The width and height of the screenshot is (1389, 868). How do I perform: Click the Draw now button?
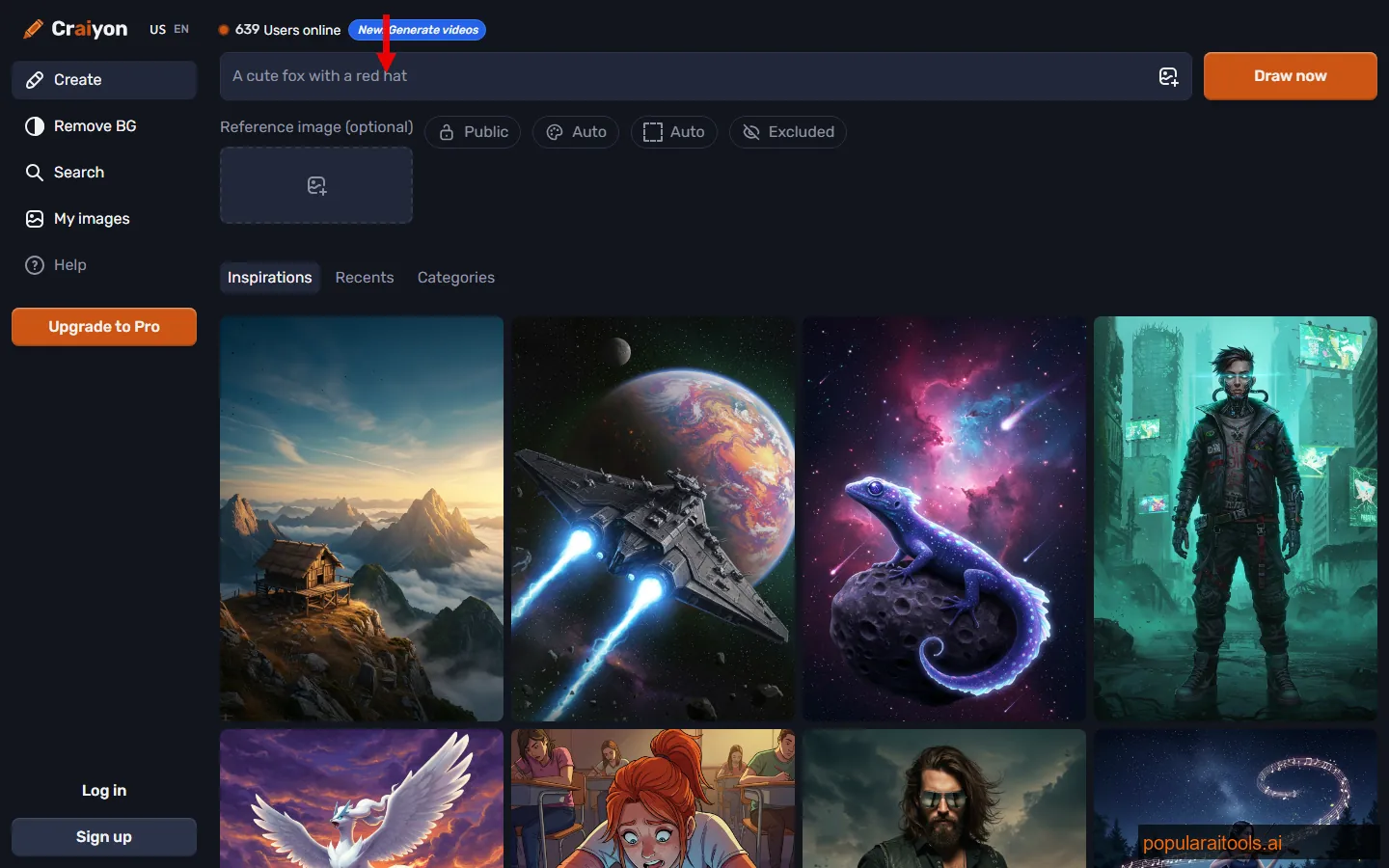point(1290,75)
